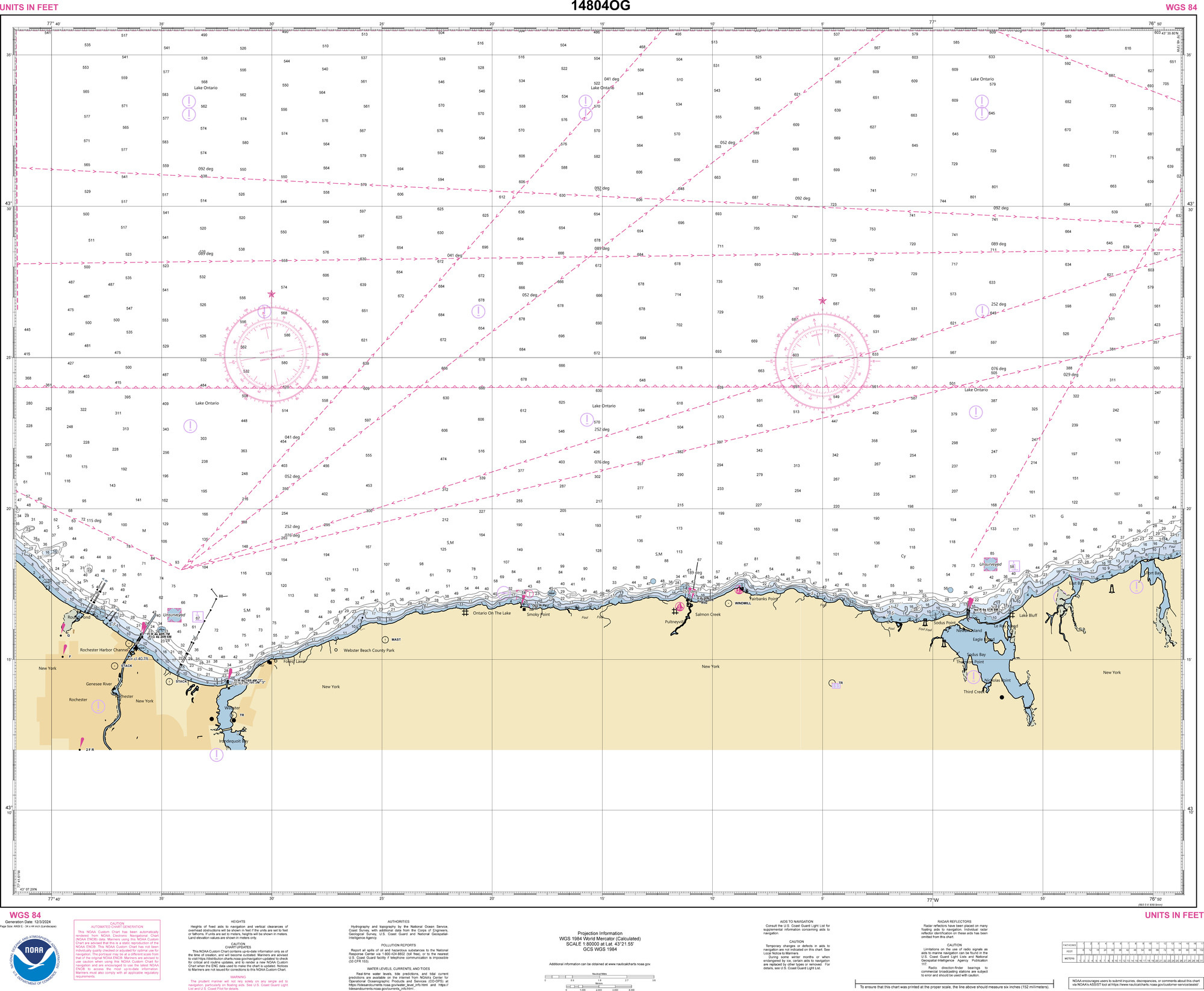Viewport: 1204px width, 991px height.
Task: Click the chart title 14804OG
Action: click(601, 6)
